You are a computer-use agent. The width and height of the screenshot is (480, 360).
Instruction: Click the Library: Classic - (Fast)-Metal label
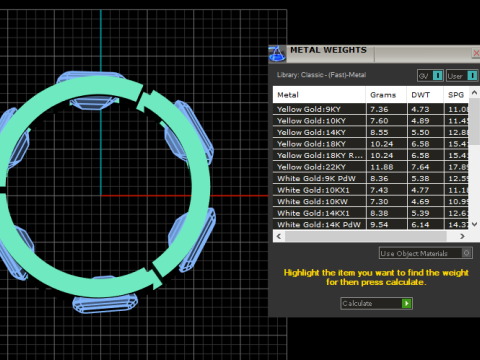coord(321,75)
